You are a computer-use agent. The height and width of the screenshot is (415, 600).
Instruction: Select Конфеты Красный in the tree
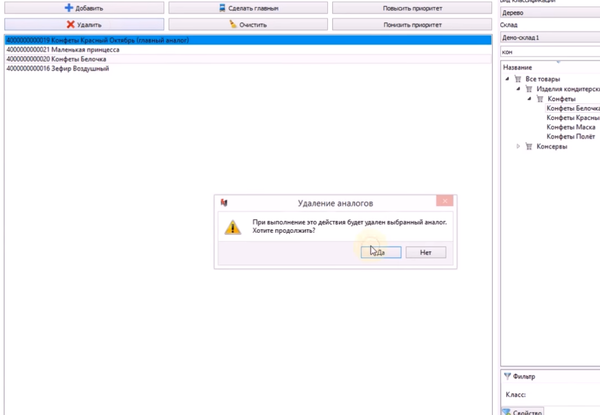[x=573, y=118]
